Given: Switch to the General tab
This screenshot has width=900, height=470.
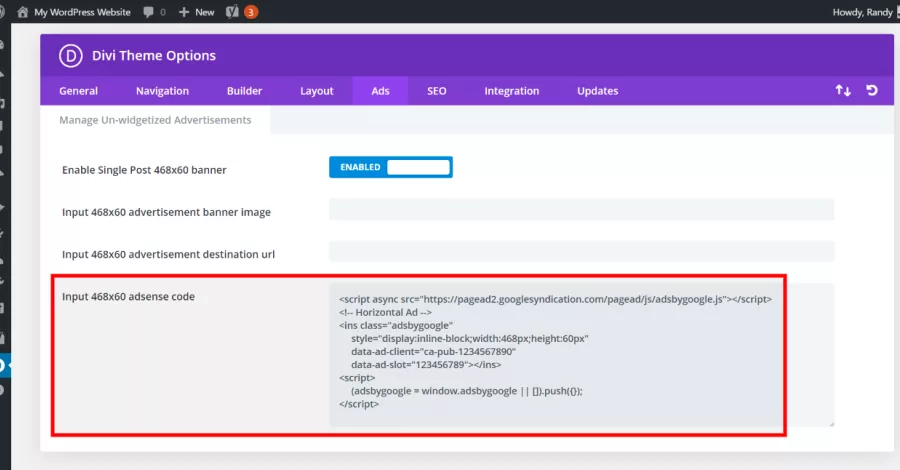Looking at the screenshot, I should [79, 91].
